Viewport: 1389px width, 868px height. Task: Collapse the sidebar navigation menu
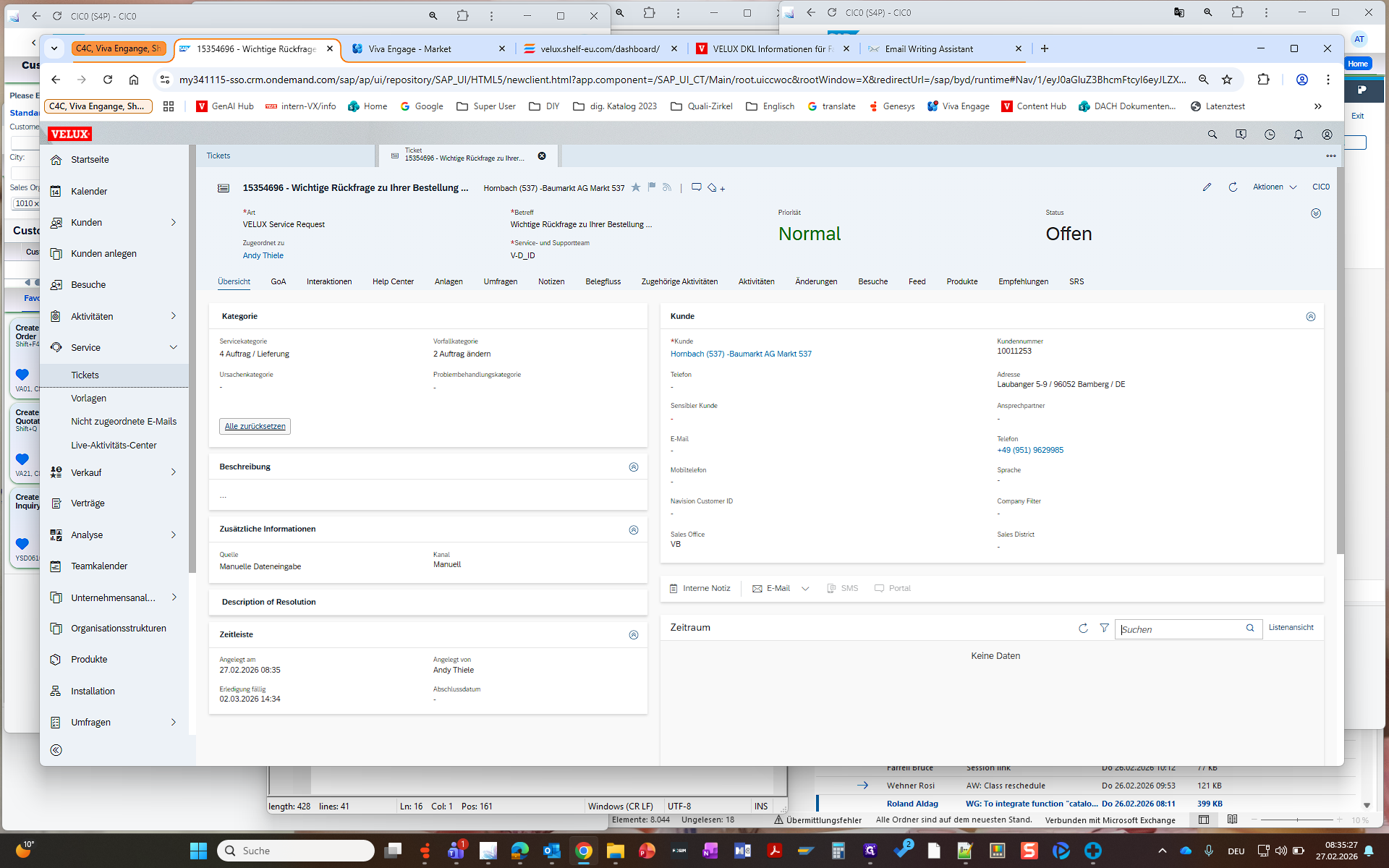pos(56,750)
